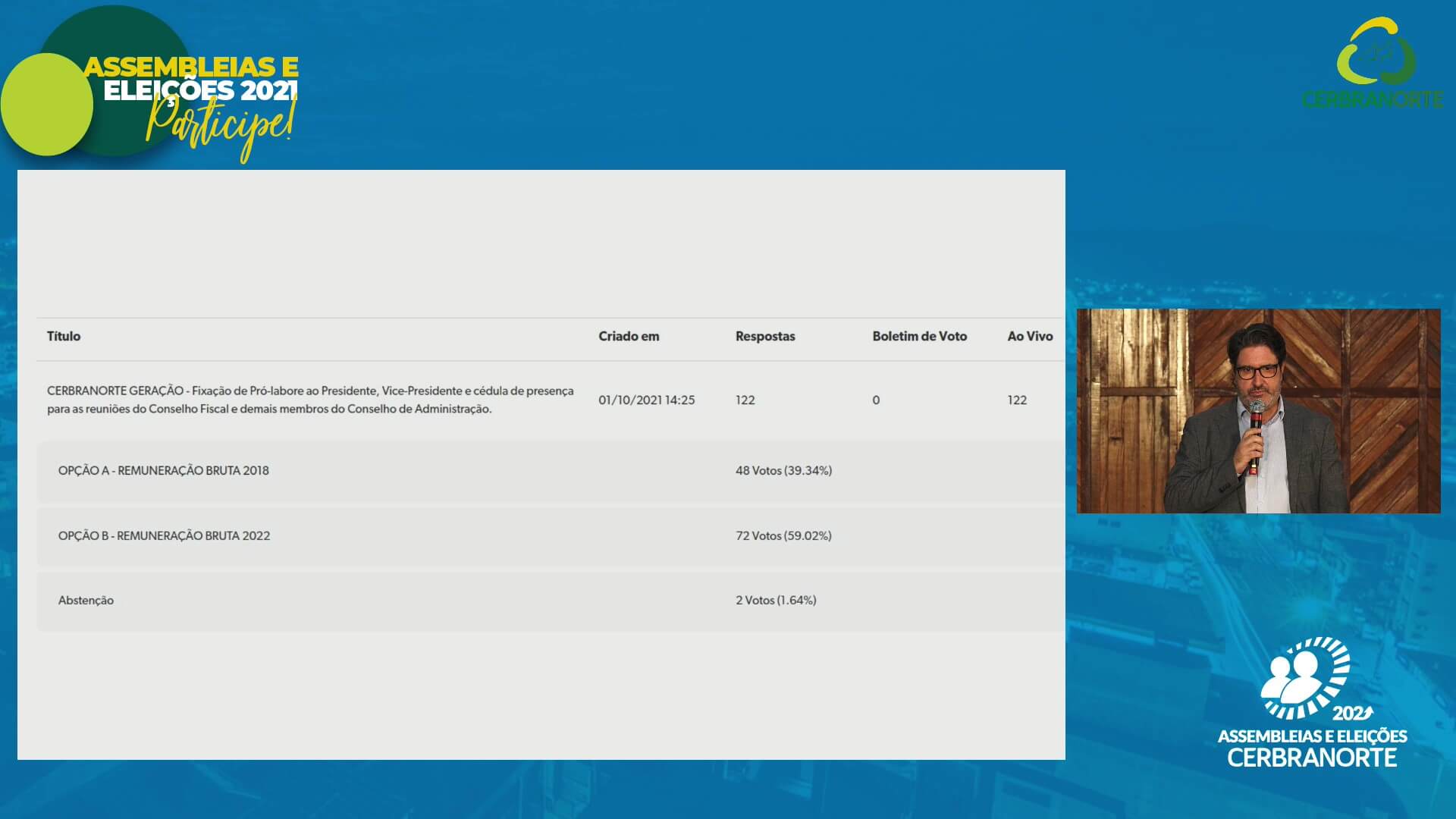This screenshot has width=1456, height=819.
Task: Sort by the Criado em column header
Action: pyautogui.click(x=629, y=336)
